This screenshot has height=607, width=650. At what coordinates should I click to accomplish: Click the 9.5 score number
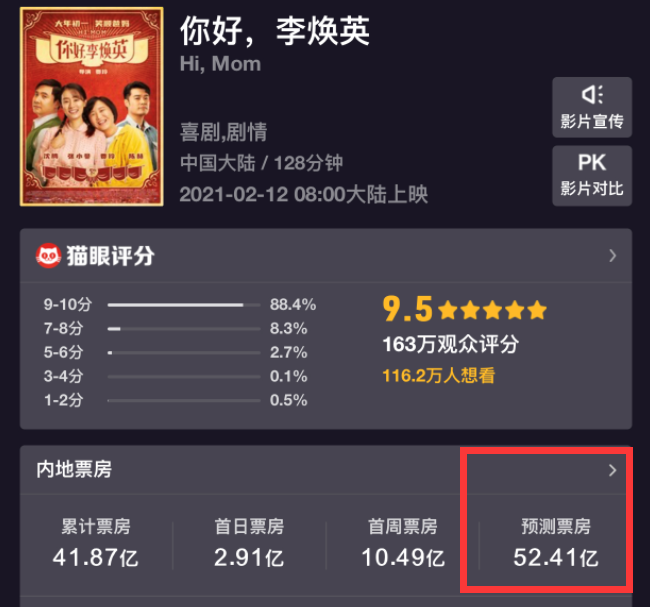[407, 309]
